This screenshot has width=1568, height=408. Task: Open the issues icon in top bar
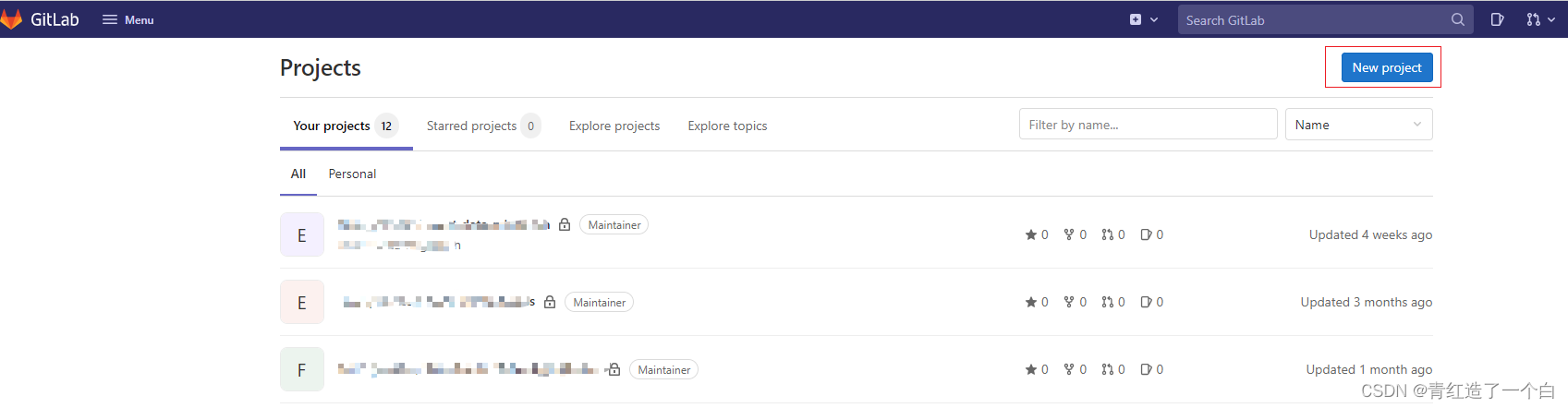tap(1497, 19)
